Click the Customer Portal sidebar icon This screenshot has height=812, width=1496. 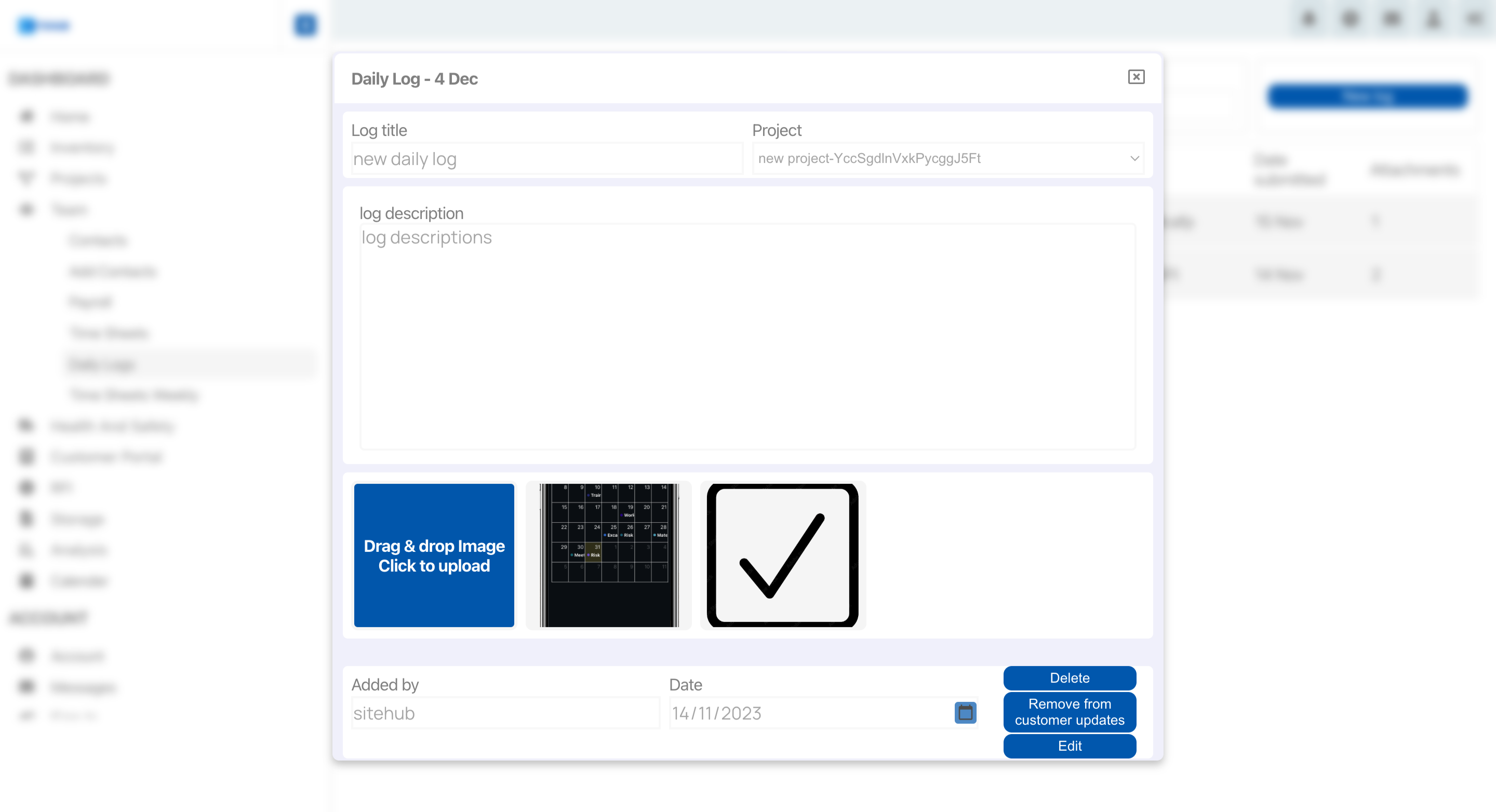[x=27, y=457]
